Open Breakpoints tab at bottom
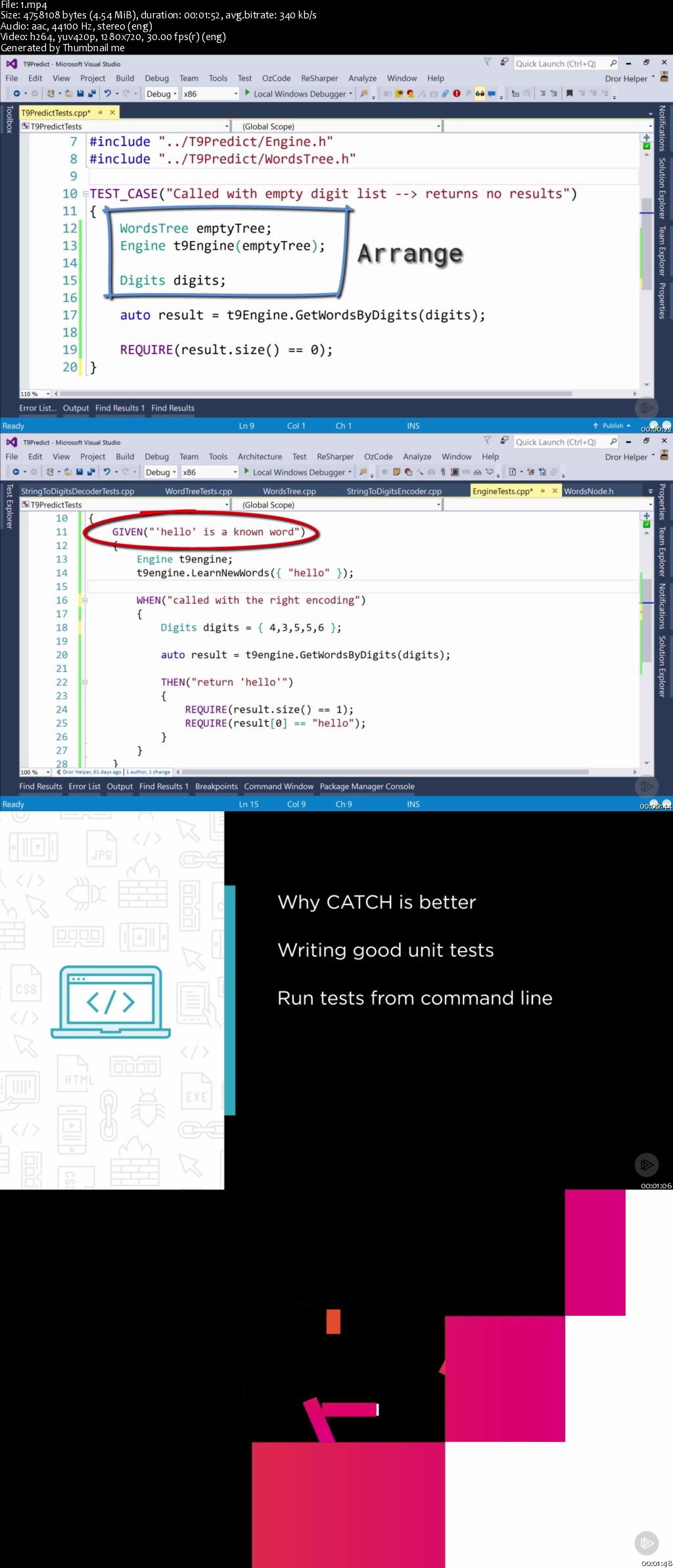 pos(216,786)
